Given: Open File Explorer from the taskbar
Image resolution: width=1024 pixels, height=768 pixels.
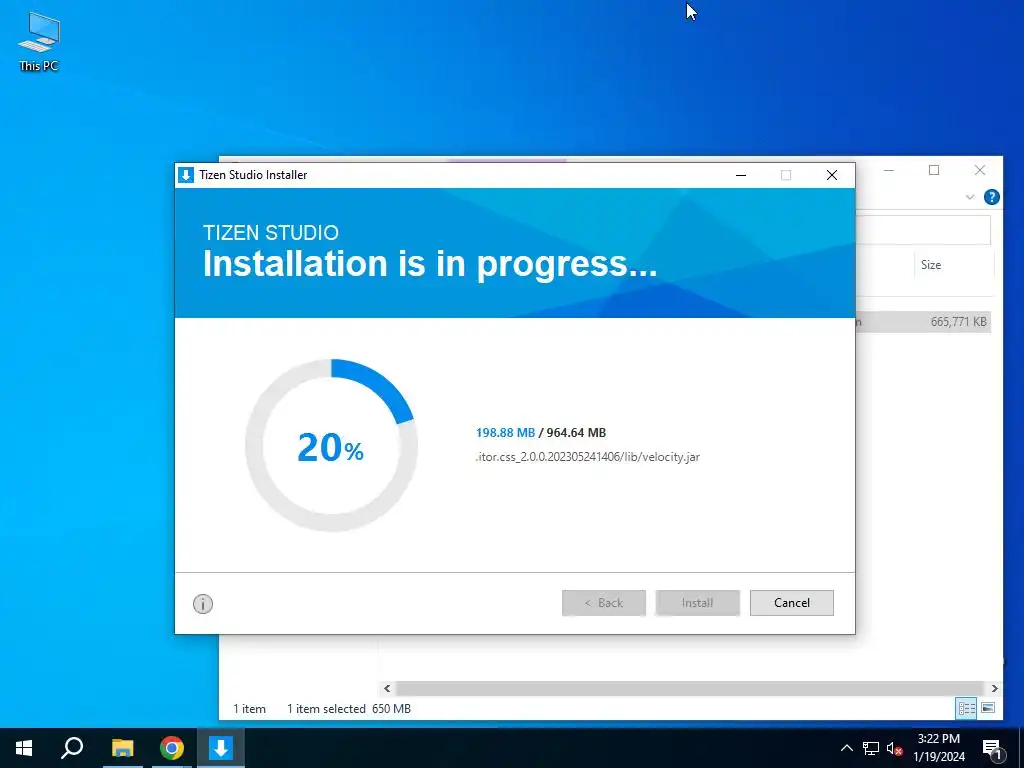Looking at the screenshot, I should tap(122, 748).
